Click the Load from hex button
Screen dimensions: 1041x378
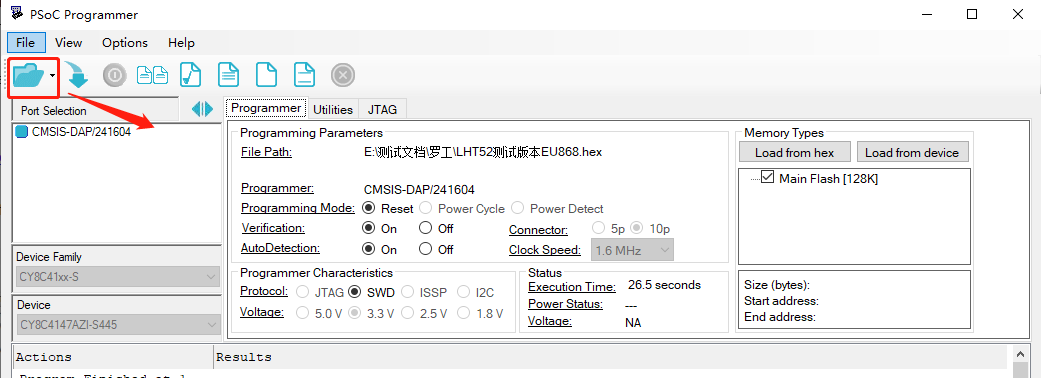tap(795, 152)
